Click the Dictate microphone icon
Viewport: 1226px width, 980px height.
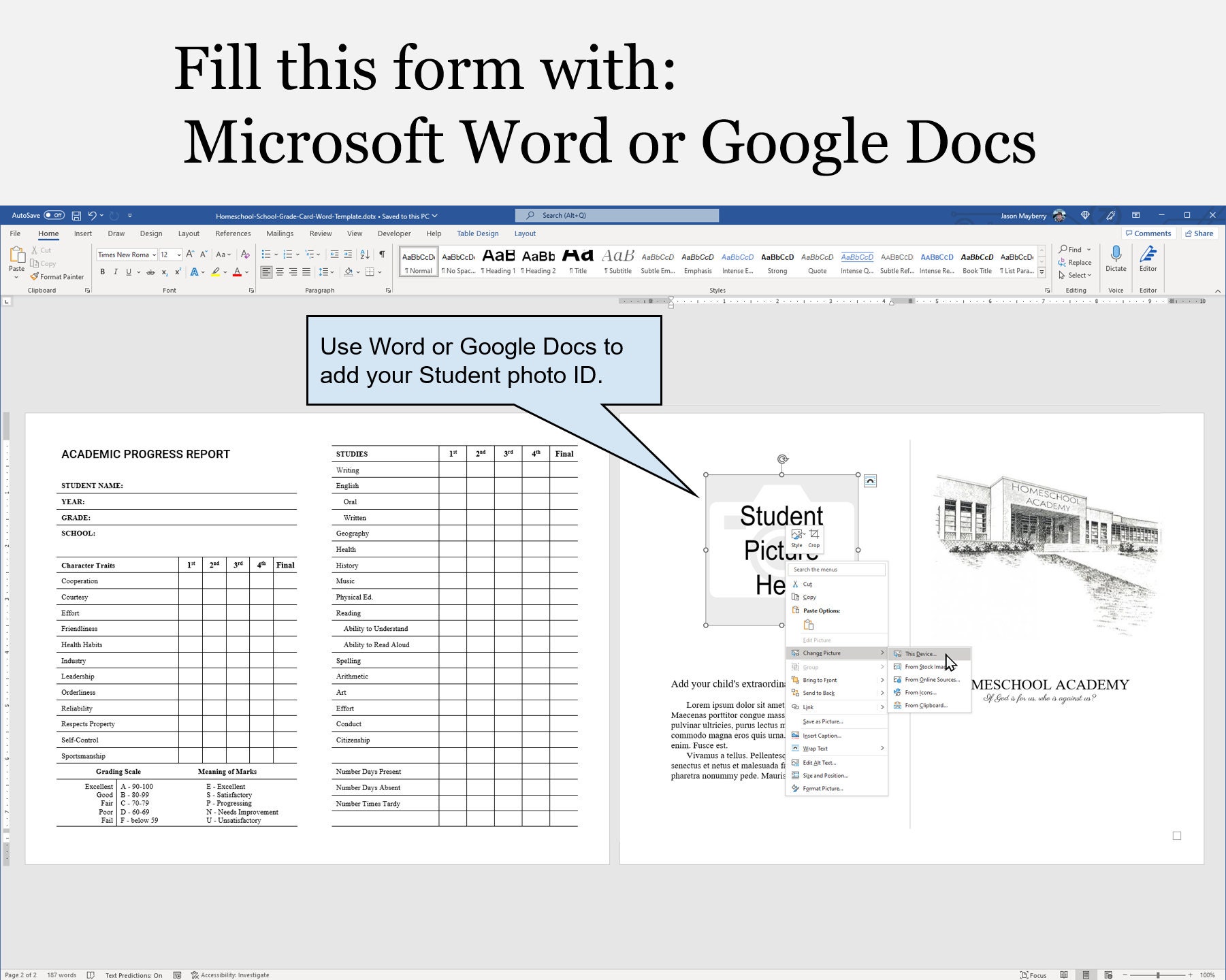pos(1116,254)
